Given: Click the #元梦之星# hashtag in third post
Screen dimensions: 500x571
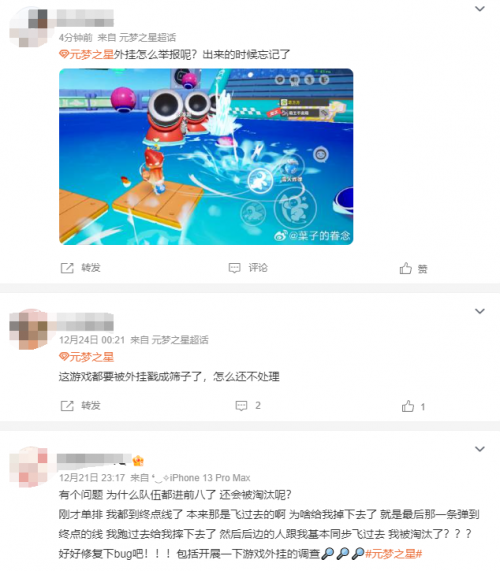Looking at the screenshot, I should (393, 554).
